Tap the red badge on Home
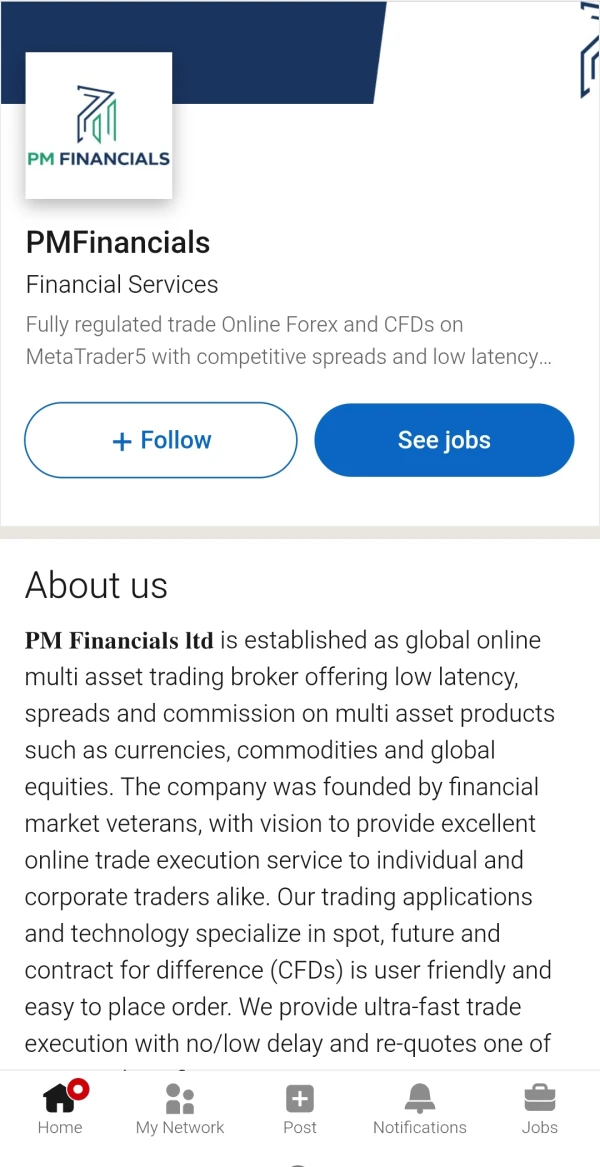Image resolution: width=600 pixels, height=1167 pixels. [x=78, y=1088]
